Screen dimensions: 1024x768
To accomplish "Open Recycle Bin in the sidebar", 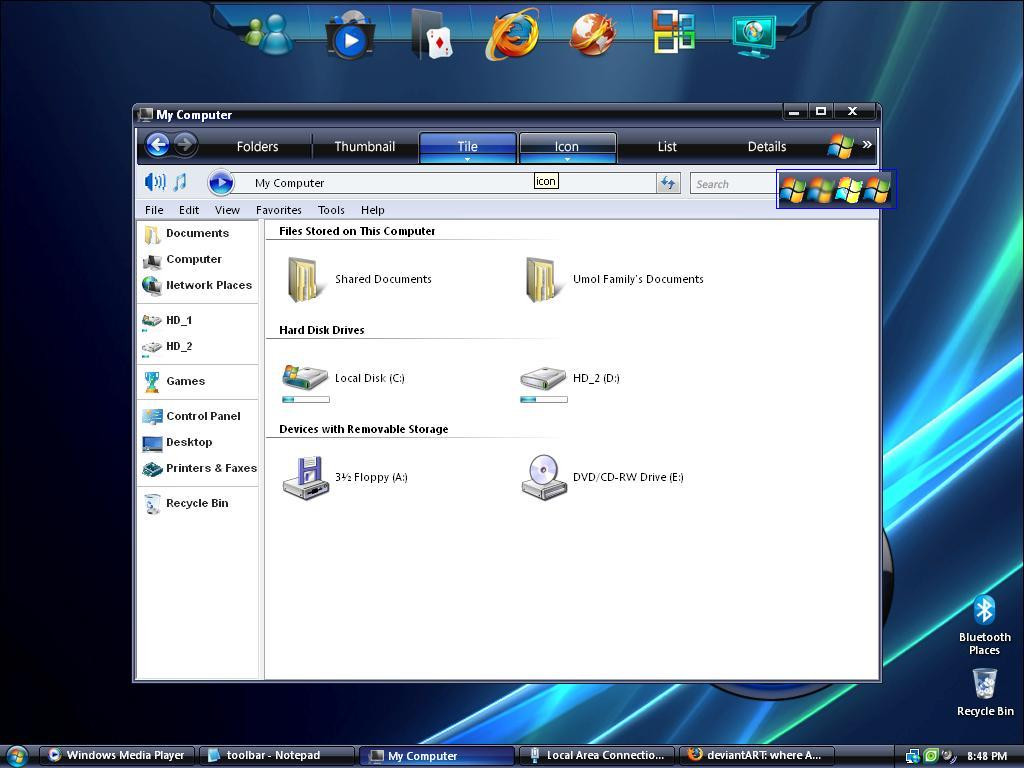I will click(185, 504).
